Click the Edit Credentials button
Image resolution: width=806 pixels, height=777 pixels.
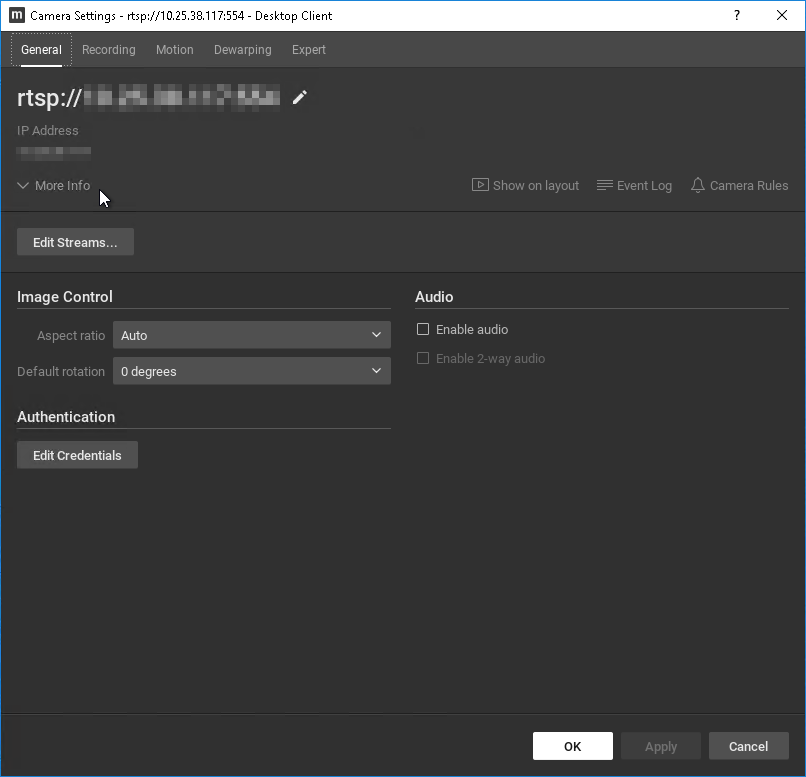pos(77,455)
